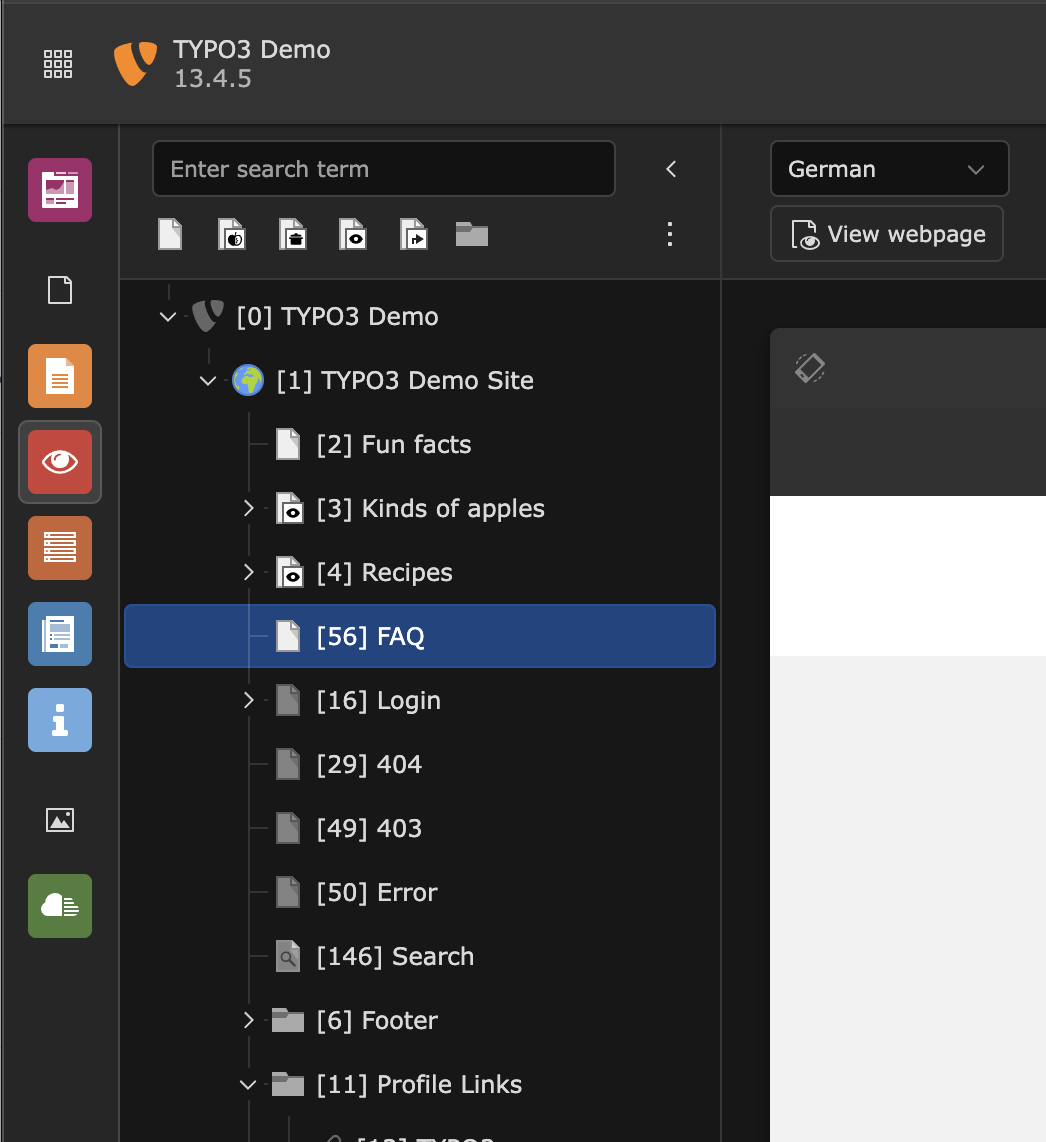The height and width of the screenshot is (1142, 1046).
Task: Click the page icon beside Fun facts
Action: coord(288,445)
